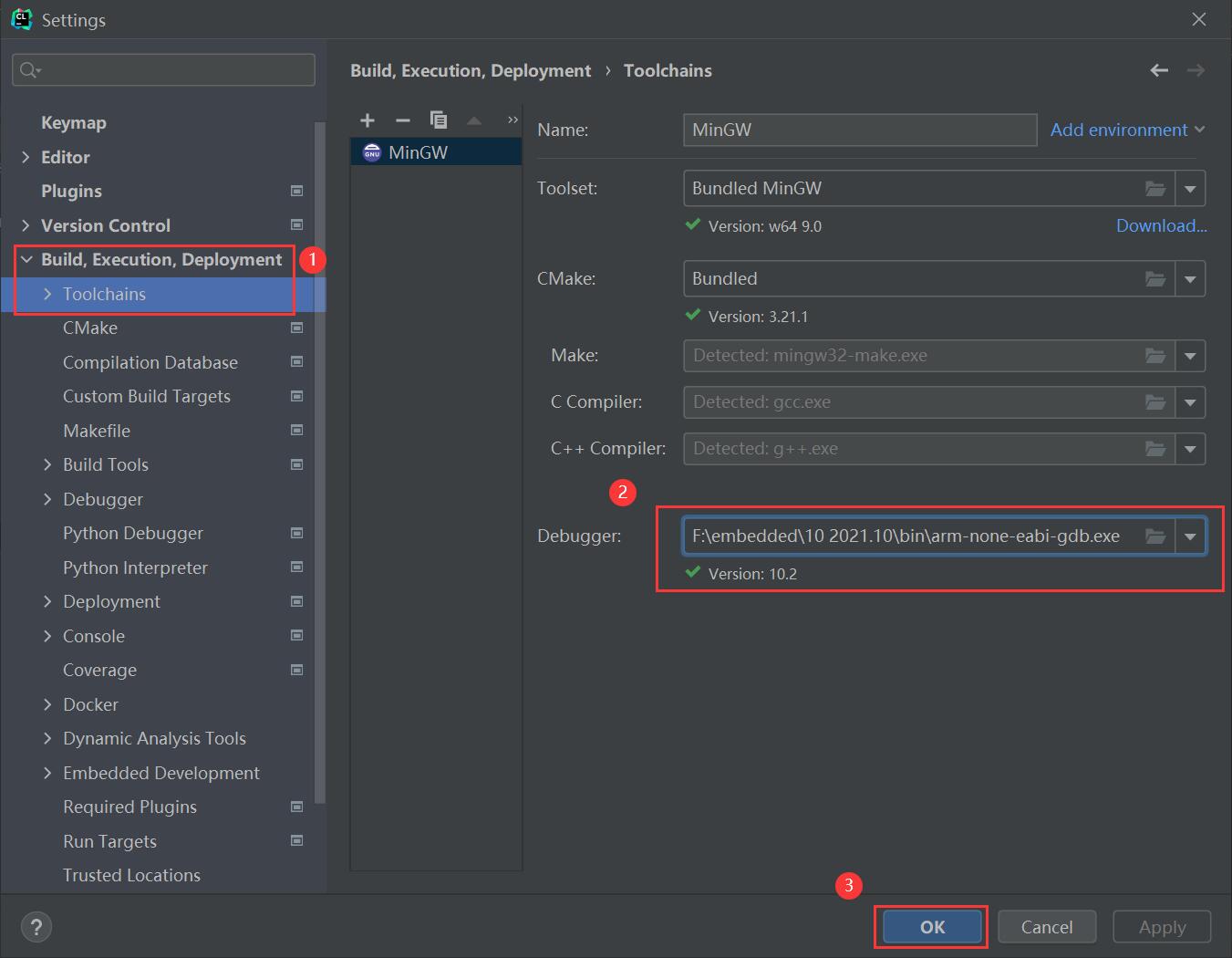This screenshot has height=958, width=1232.
Task: Click project-level icon beside Run Targets
Action: [296, 841]
